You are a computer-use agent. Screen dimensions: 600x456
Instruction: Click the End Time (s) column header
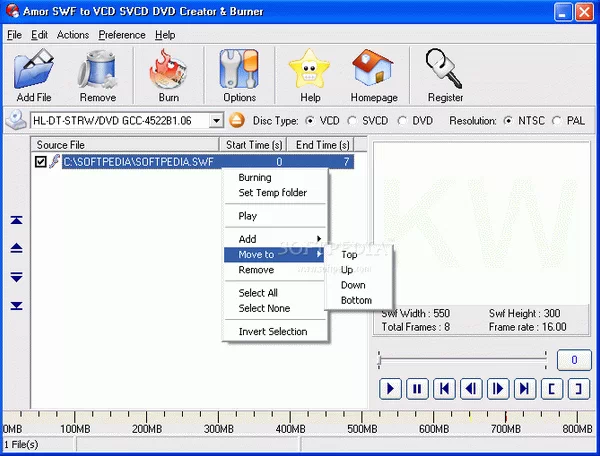(321, 145)
